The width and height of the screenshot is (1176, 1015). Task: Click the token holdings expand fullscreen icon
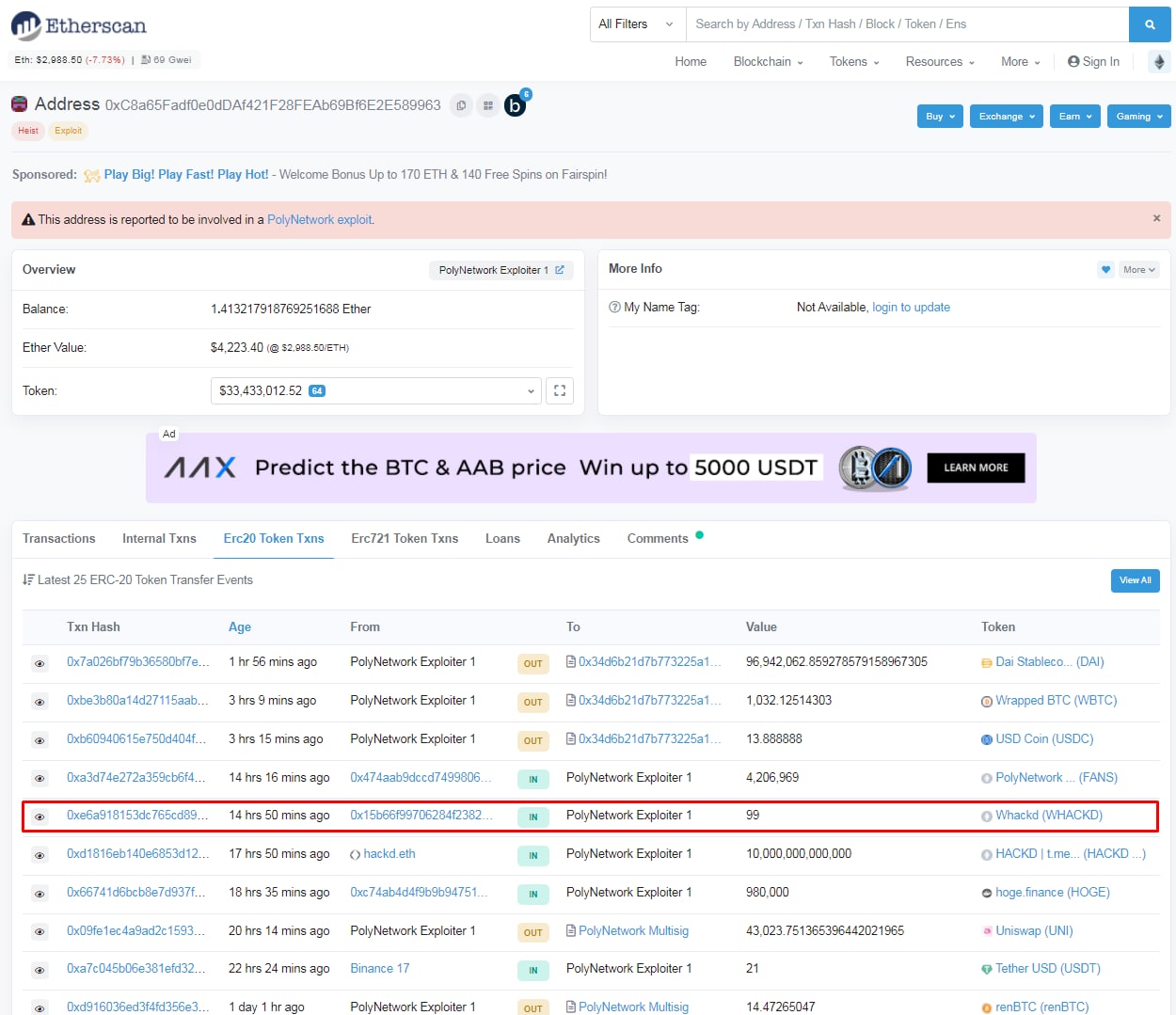560,390
